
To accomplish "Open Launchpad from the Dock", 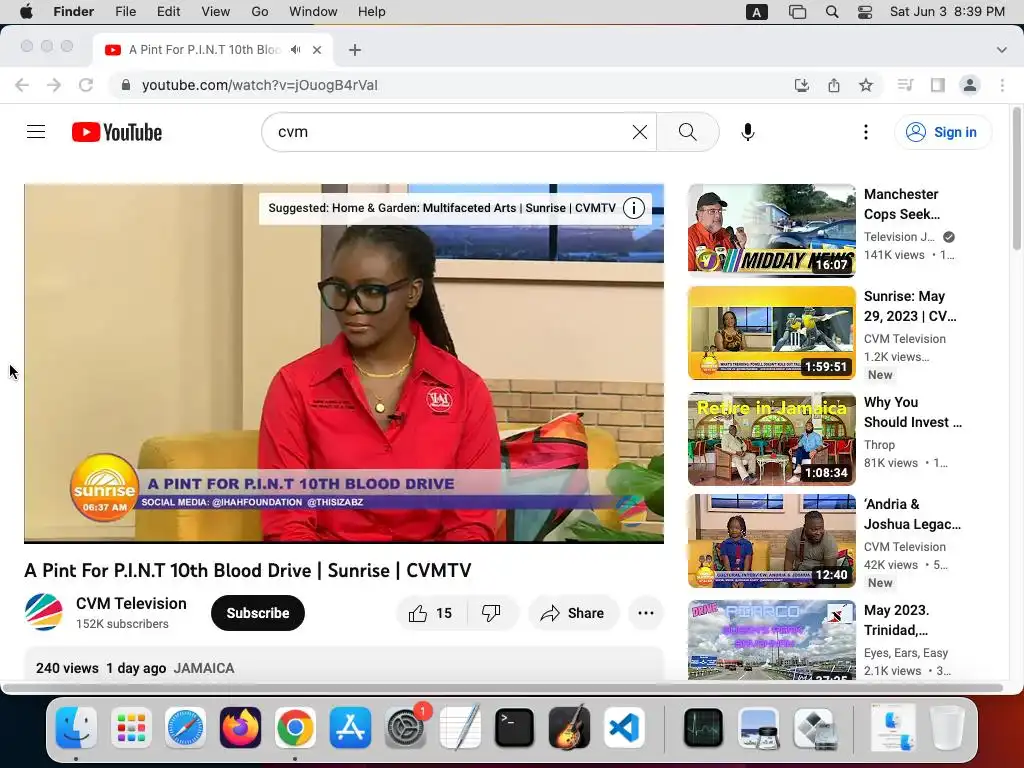I will [x=131, y=727].
